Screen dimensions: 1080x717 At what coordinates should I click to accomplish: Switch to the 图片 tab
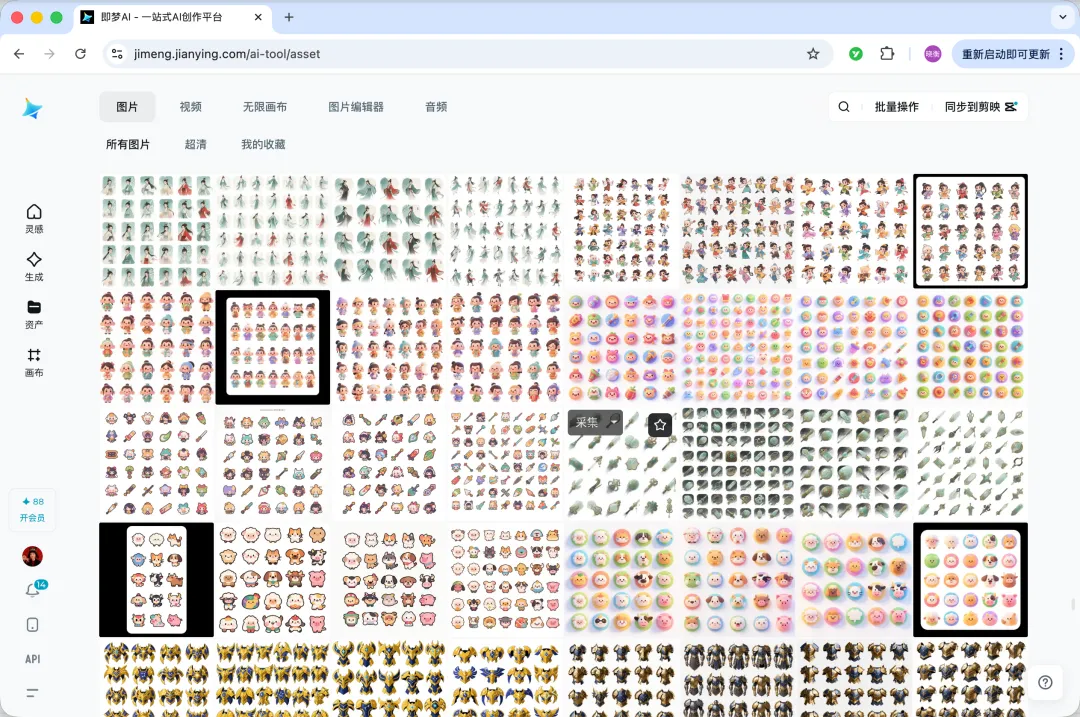127,107
